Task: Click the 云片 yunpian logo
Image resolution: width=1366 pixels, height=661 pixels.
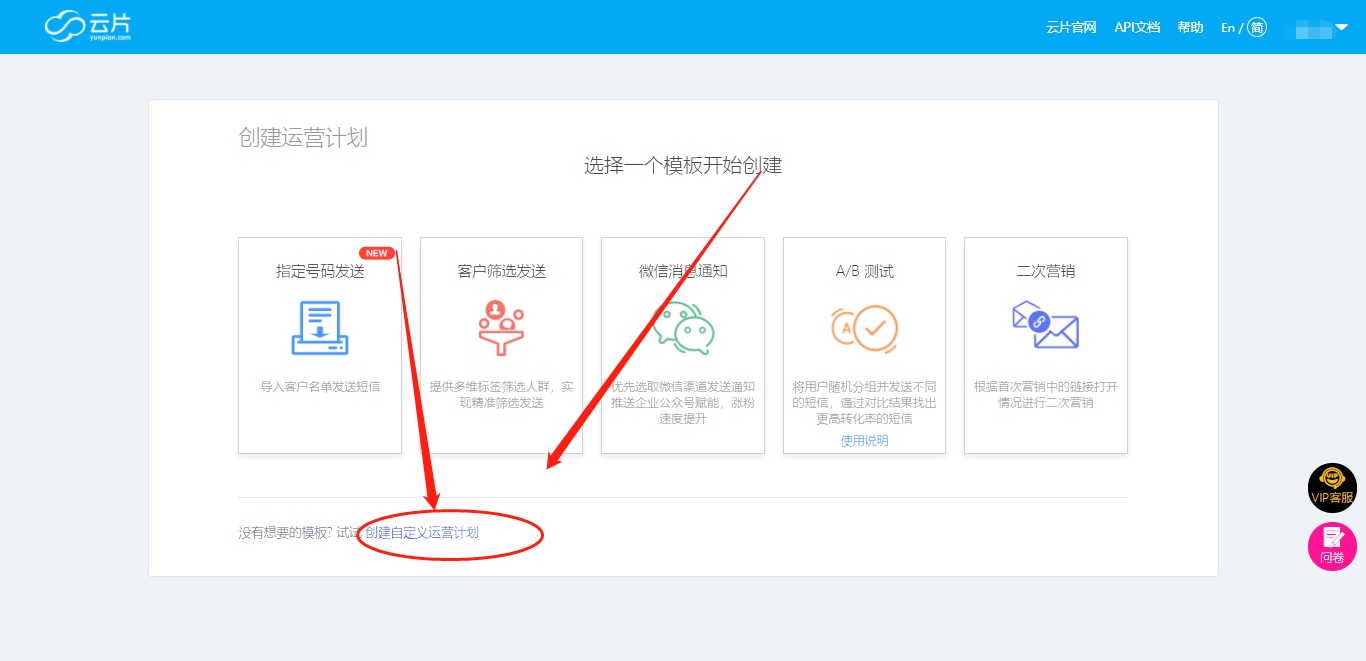Action: (88, 26)
